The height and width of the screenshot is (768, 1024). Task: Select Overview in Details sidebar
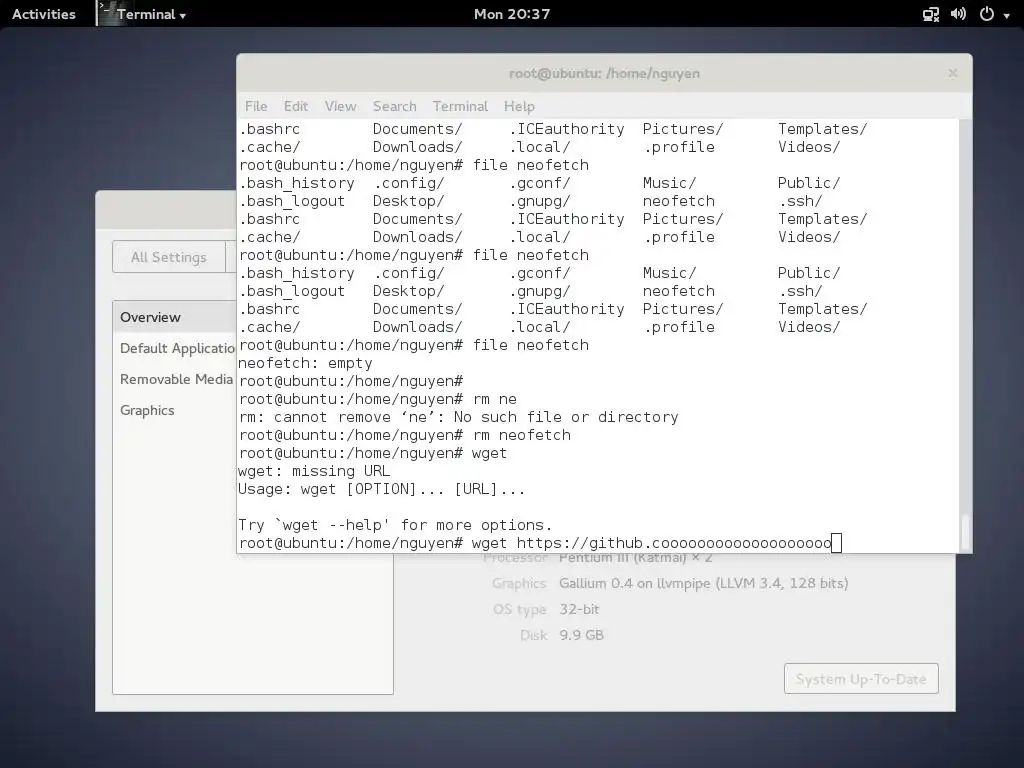pyautogui.click(x=174, y=317)
